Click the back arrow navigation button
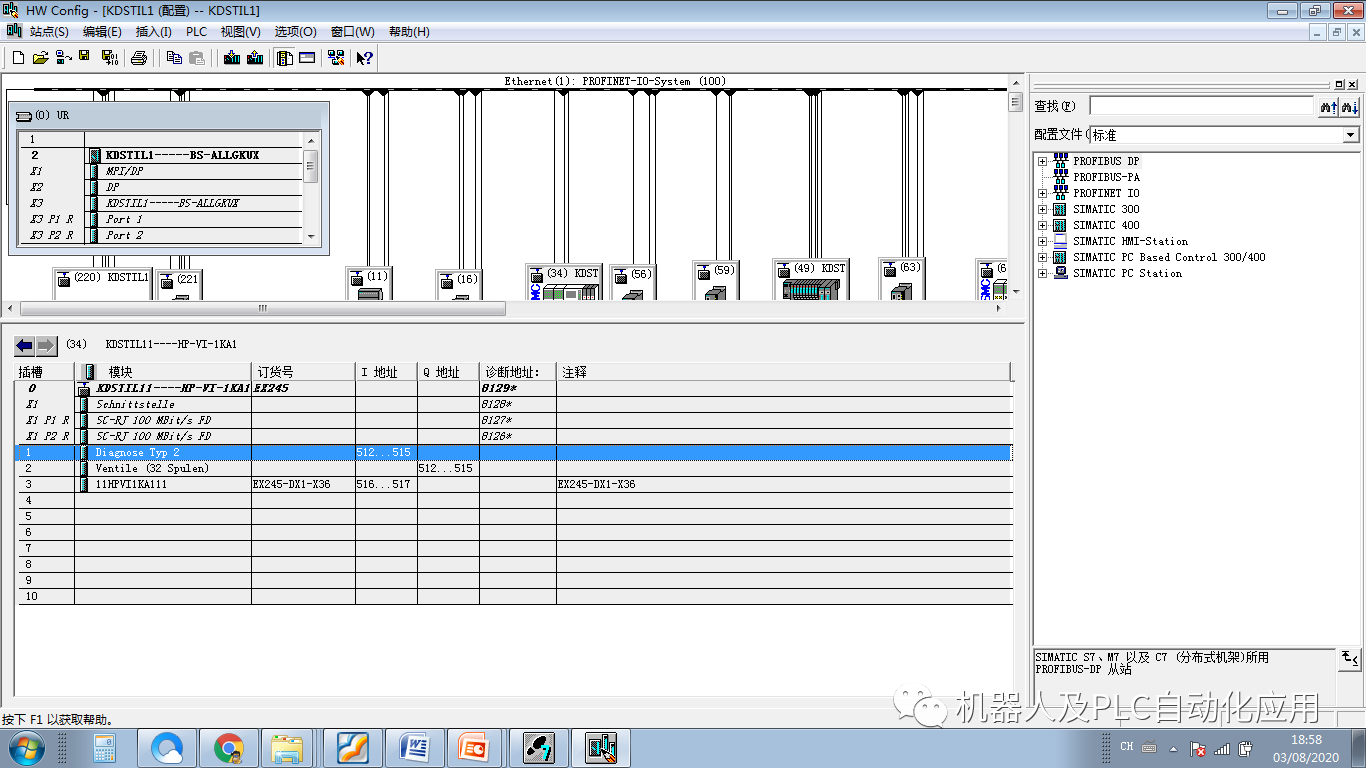Viewport: 1366px width, 768px height. 24,345
